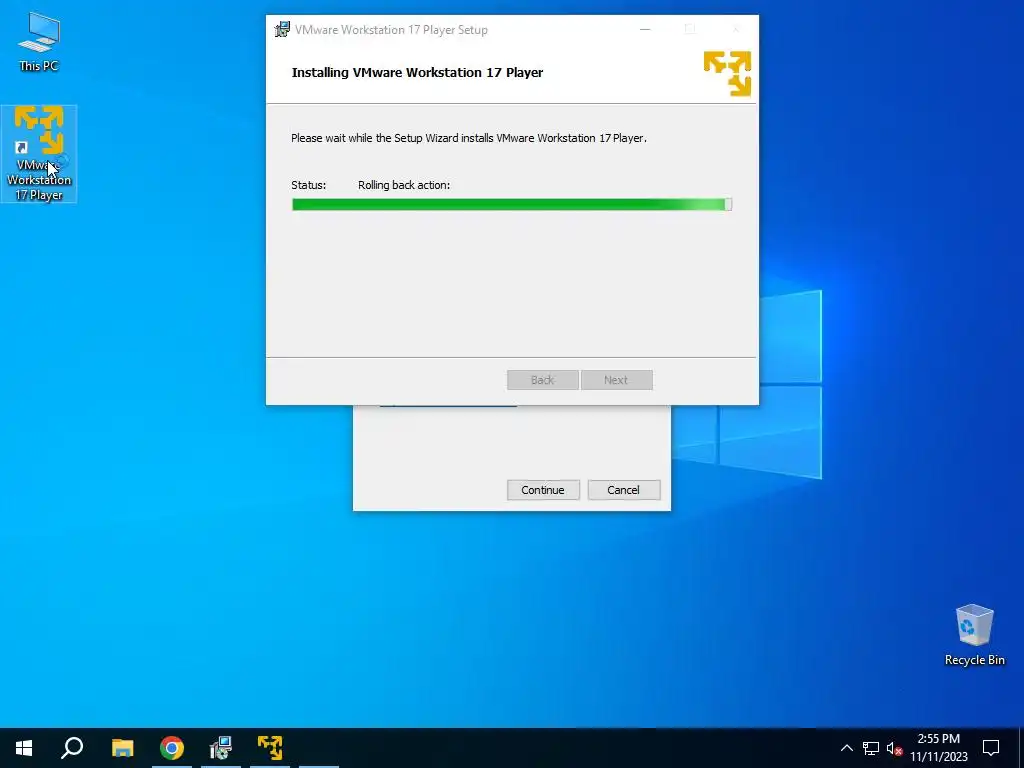Select the This PC desktop icon
This screenshot has height=768, width=1024.
point(39,40)
